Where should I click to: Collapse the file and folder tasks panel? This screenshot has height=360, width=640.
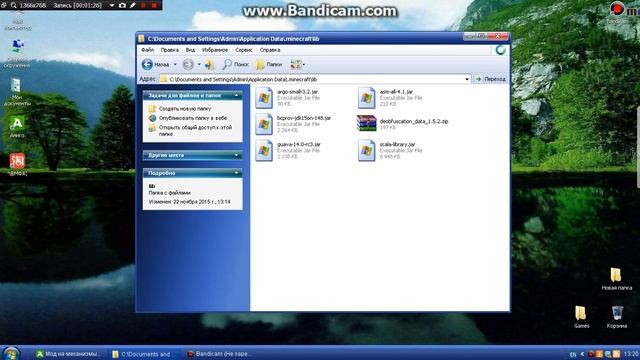tap(236, 96)
